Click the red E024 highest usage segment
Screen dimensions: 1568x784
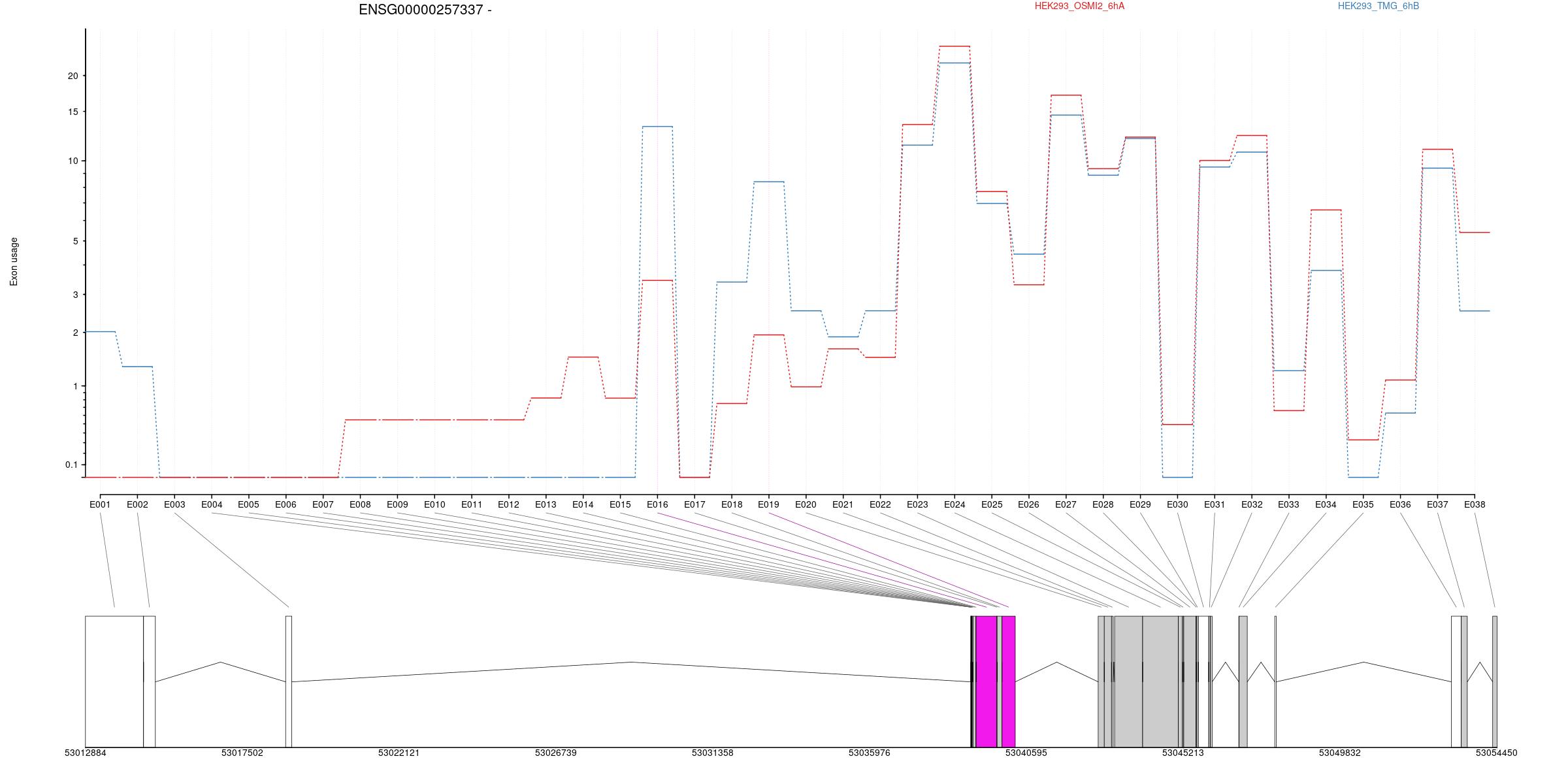pyautogui.click(x=955, y=46)
